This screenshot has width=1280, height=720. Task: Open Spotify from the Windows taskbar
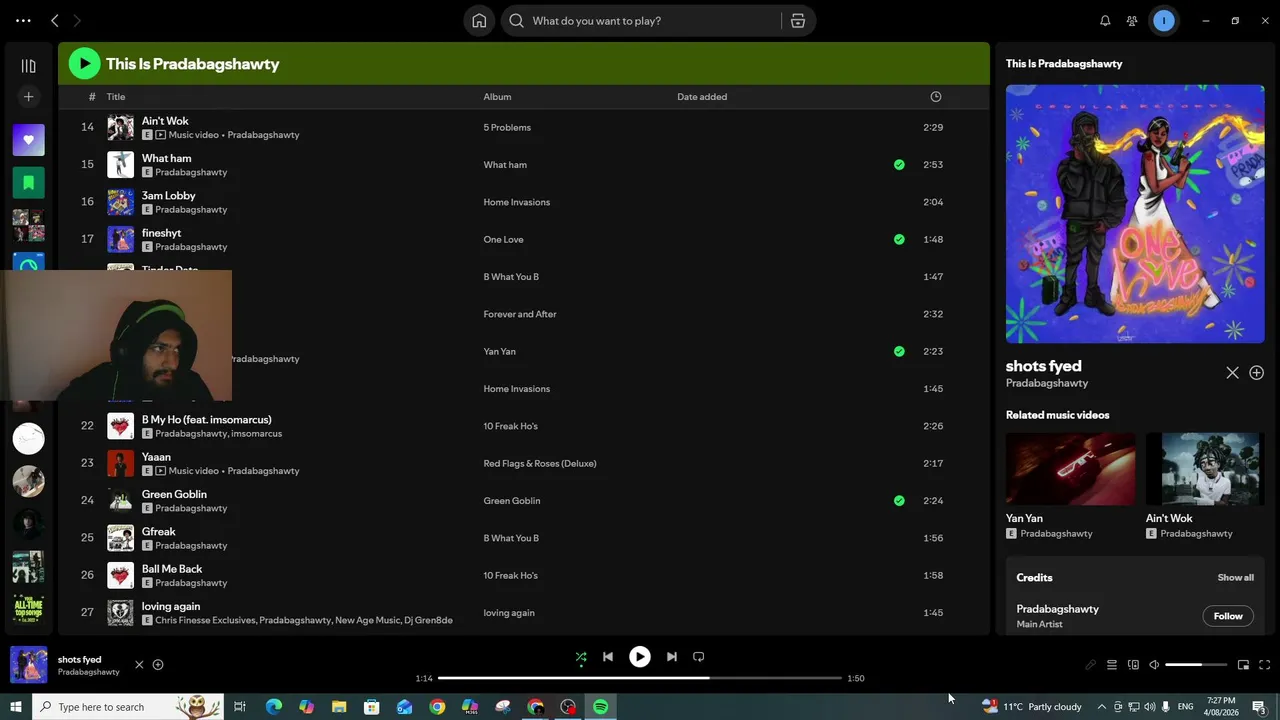click(601, 707)
